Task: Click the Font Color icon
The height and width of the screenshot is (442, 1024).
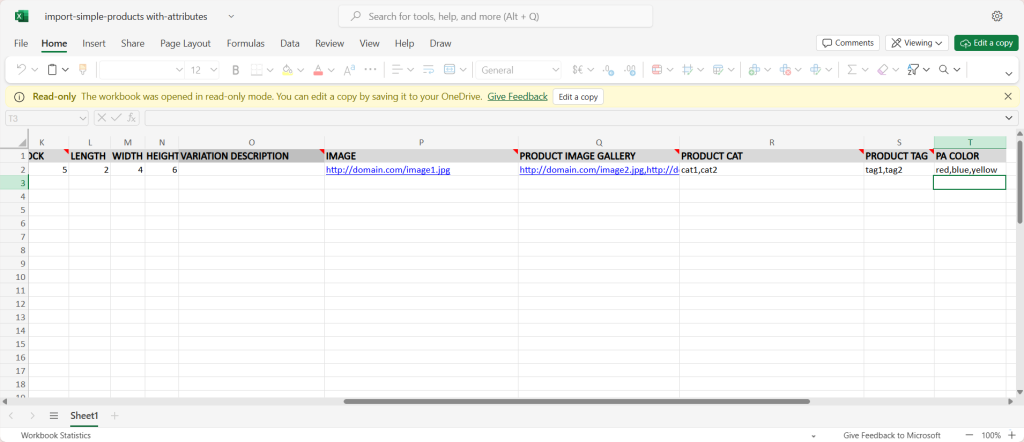Action: tap(318, 70)
